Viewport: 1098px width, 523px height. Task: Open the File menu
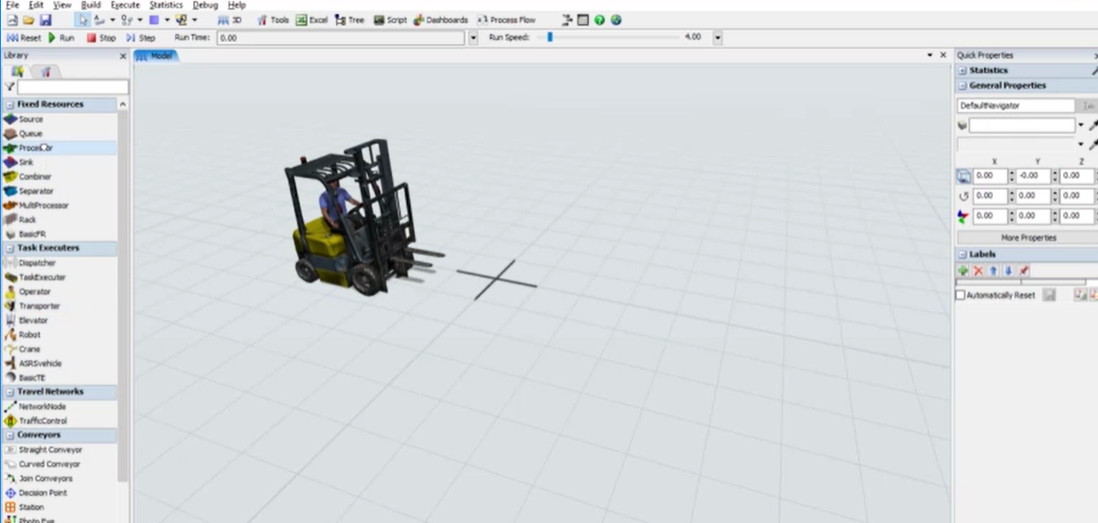(x=12, y=5)
